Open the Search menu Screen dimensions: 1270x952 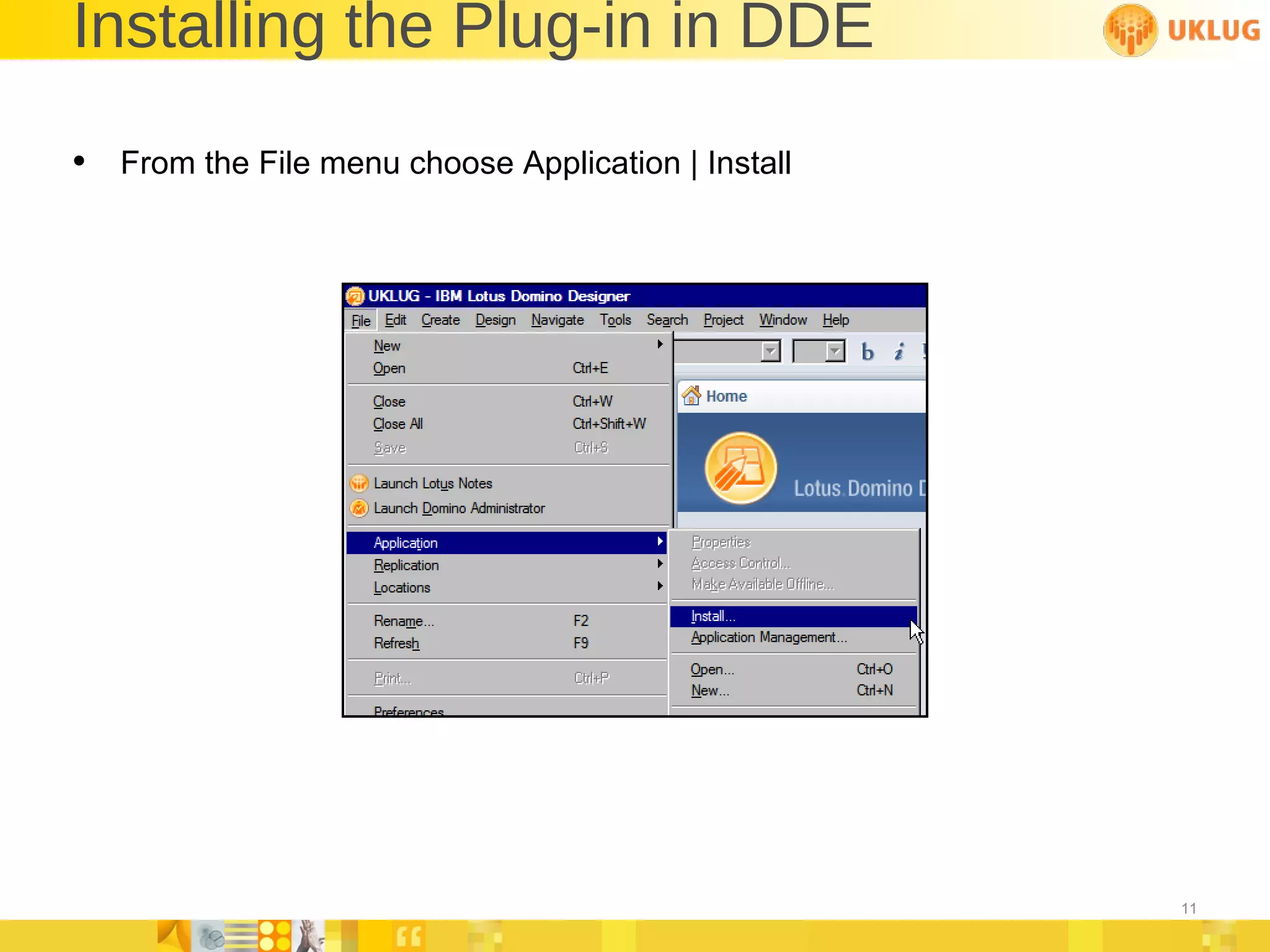click(667, 320)
